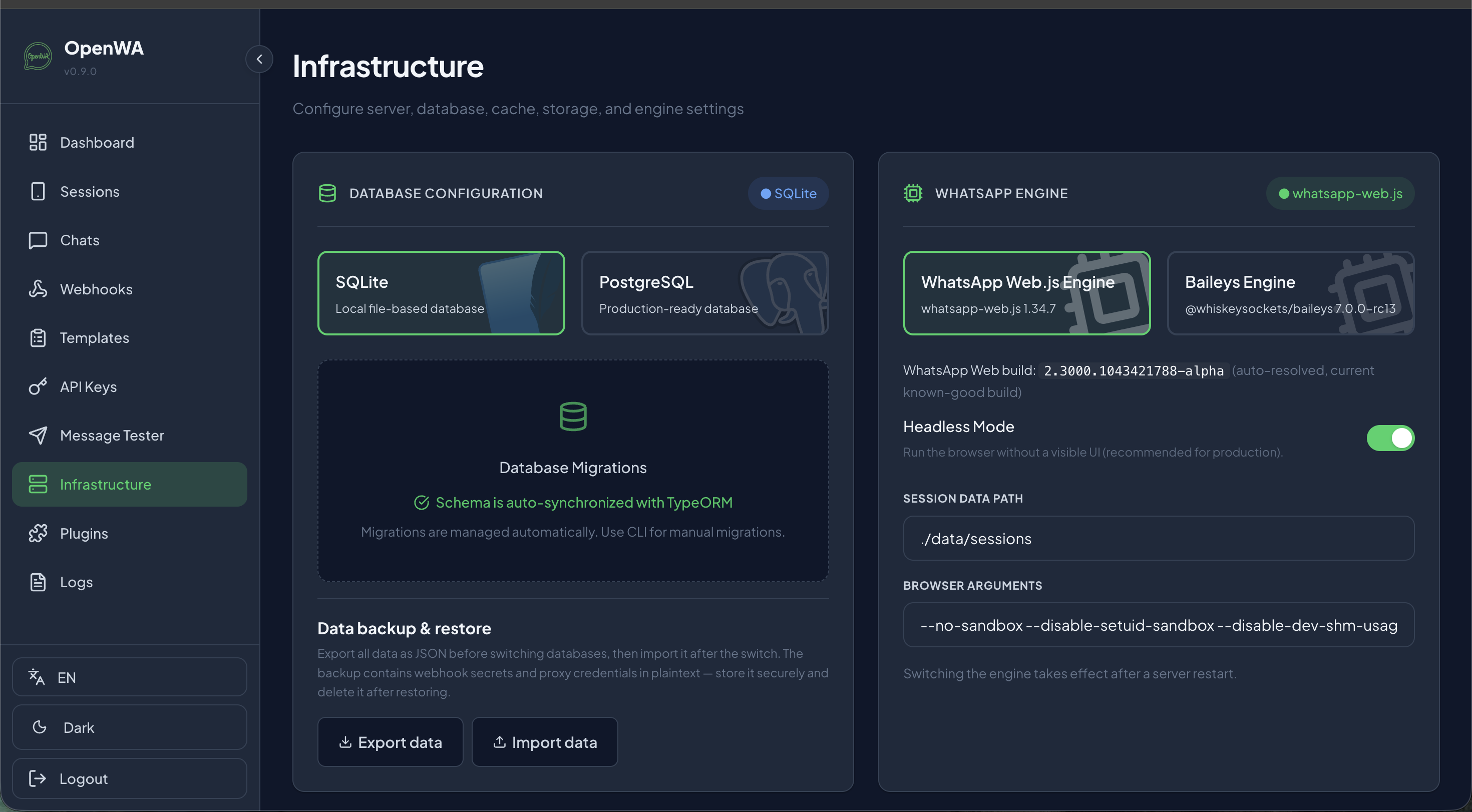Select the Baileys Engine card

pos(1291,293)
